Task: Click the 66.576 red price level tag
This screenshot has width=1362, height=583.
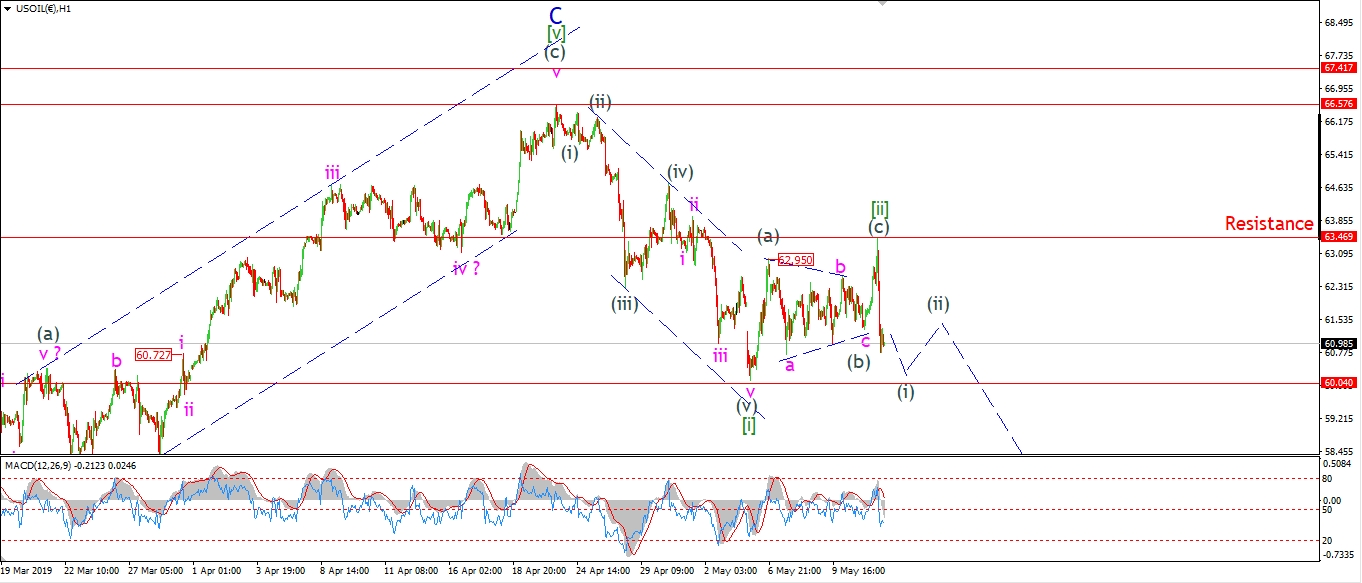Action: [1338, 104]
